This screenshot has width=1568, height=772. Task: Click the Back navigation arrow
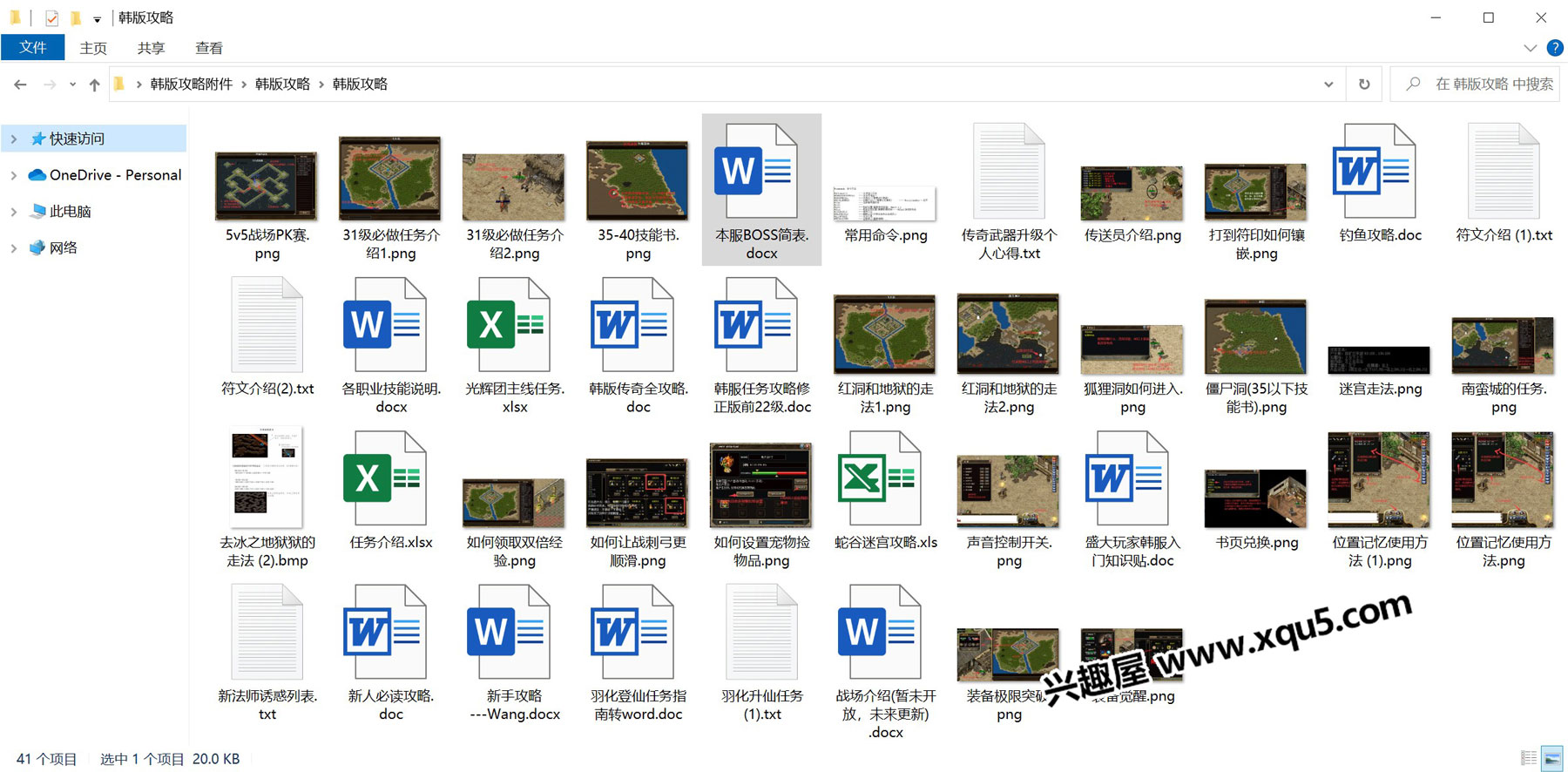[x=20, y=85]
